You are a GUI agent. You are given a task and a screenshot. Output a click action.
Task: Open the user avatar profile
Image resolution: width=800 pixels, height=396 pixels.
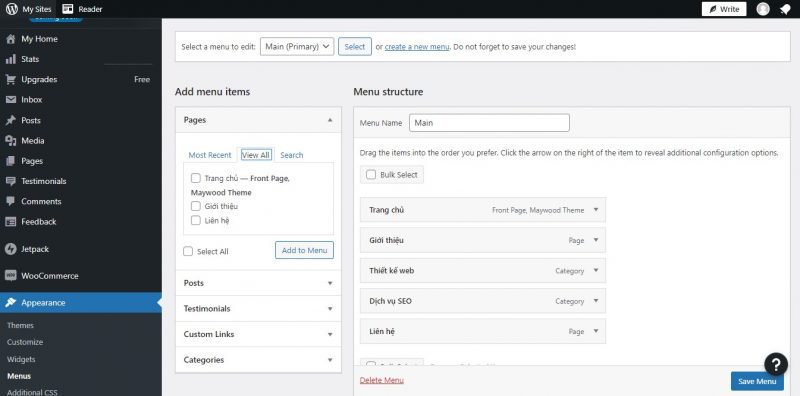tap(763, 9)
